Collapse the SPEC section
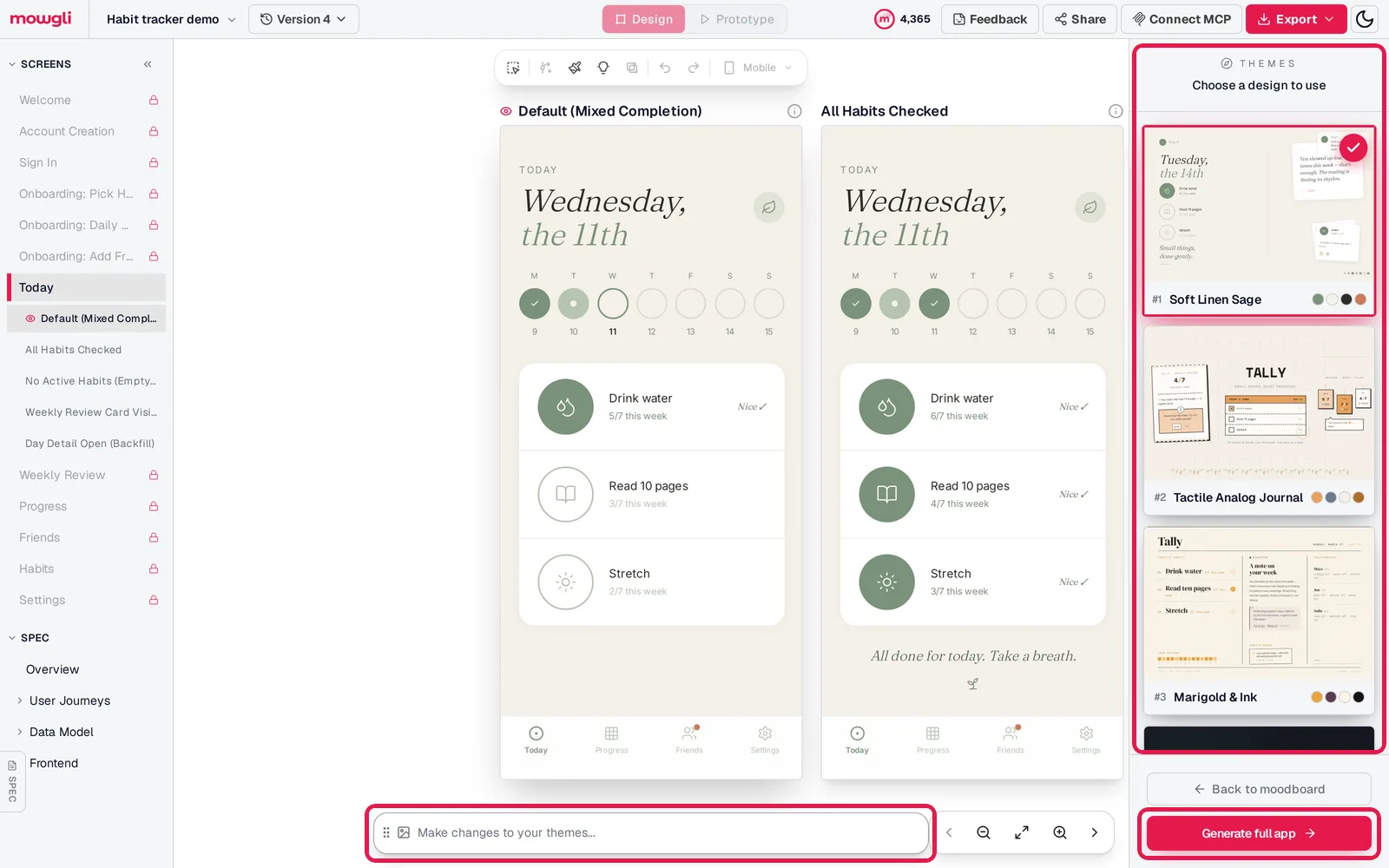Image resolution: width=1389 pixels, height=868 pixels. 12,638
